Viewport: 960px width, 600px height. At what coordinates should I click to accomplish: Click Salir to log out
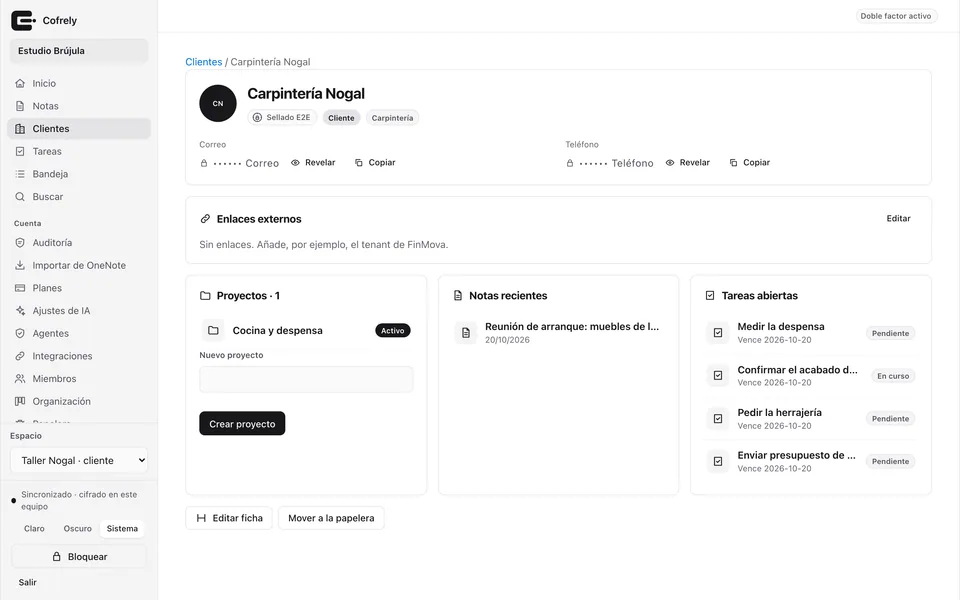[28, 582]
